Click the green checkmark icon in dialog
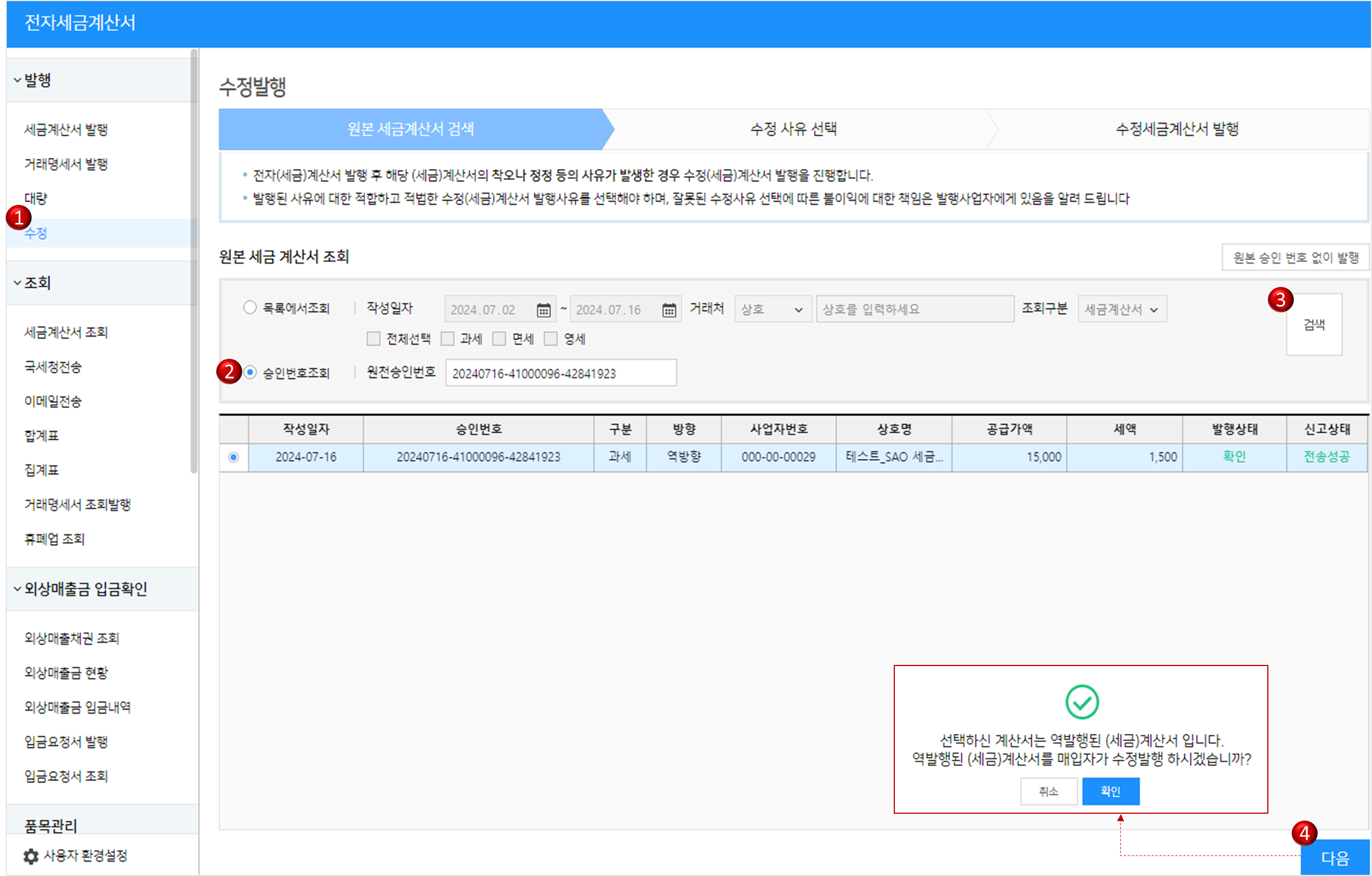 tap(1082, 702)
